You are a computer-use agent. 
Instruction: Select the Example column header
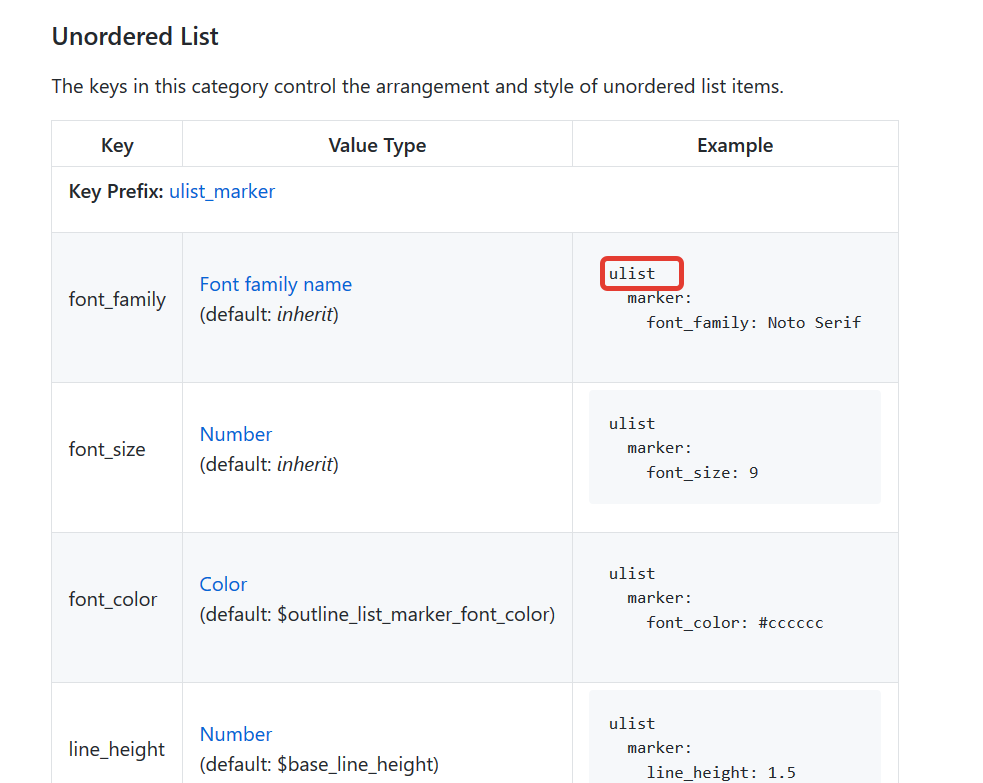tap(735, 145)
